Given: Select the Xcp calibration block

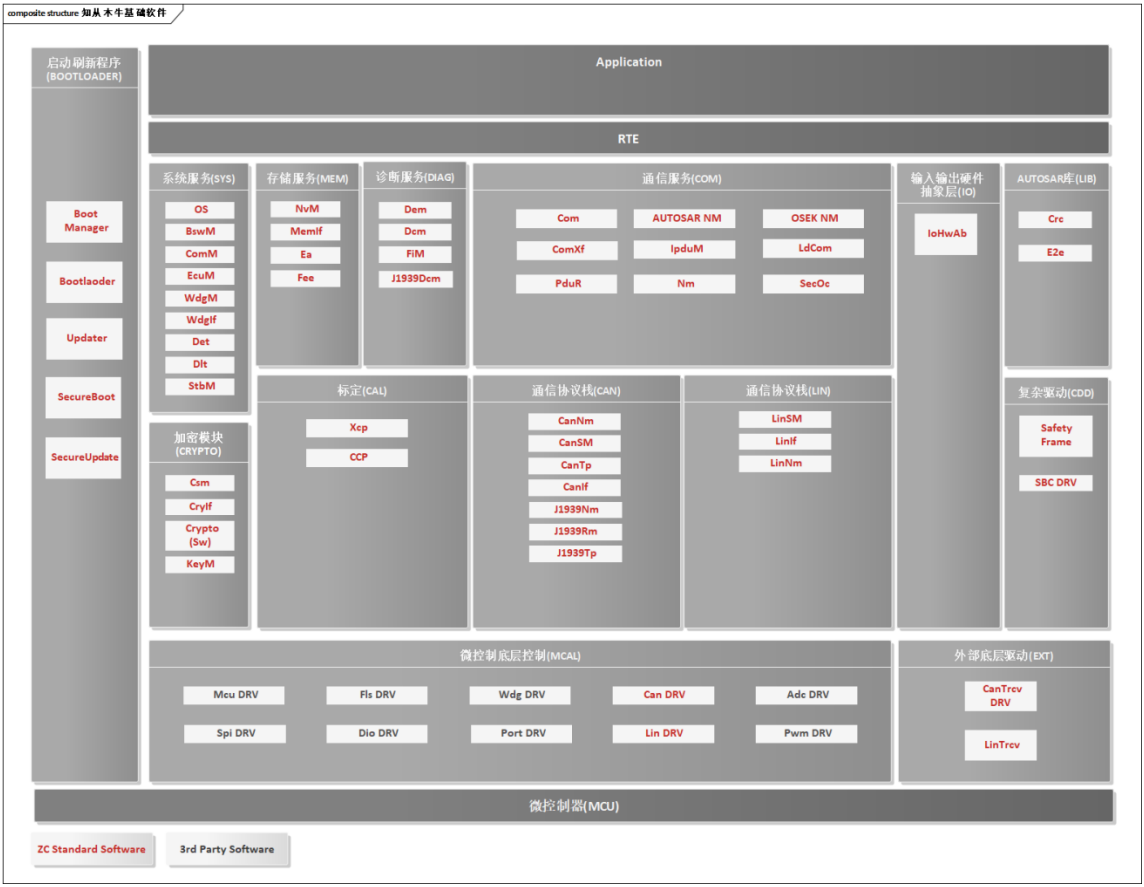Looking at the screenshot, I should pyautogui.click(x=357, y=428).
